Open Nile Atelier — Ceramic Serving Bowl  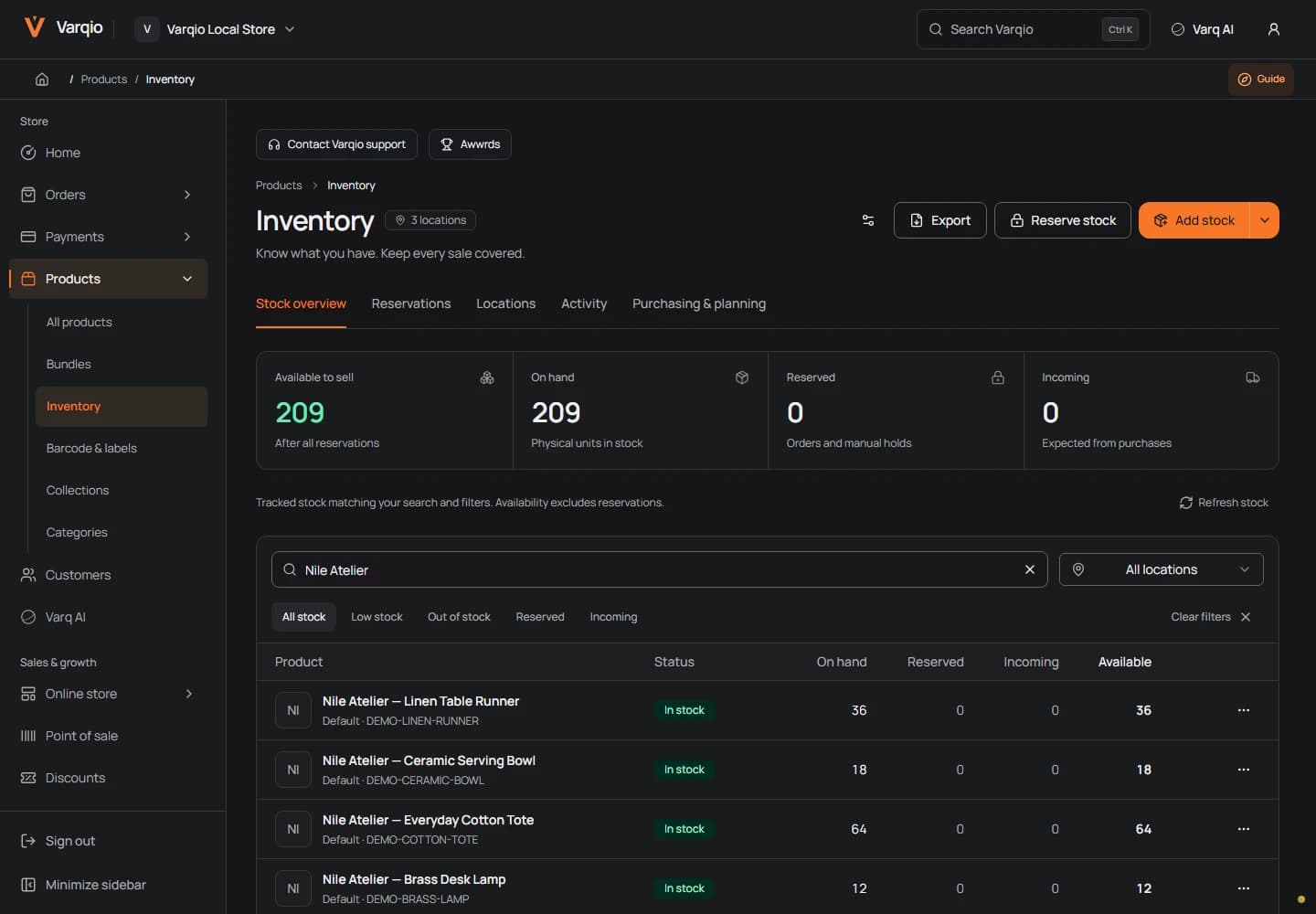[429, 760]
